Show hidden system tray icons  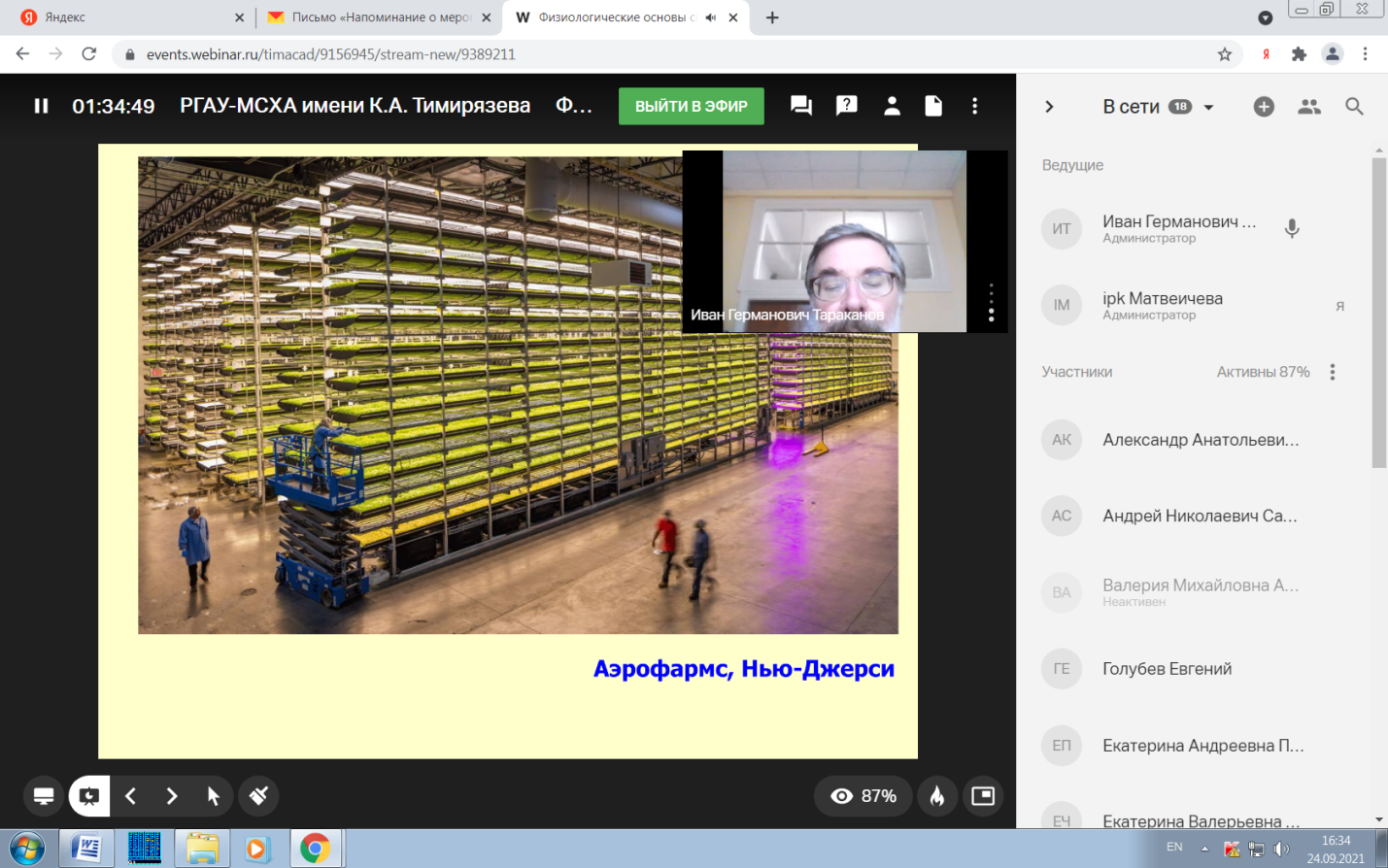[1204, 848]
